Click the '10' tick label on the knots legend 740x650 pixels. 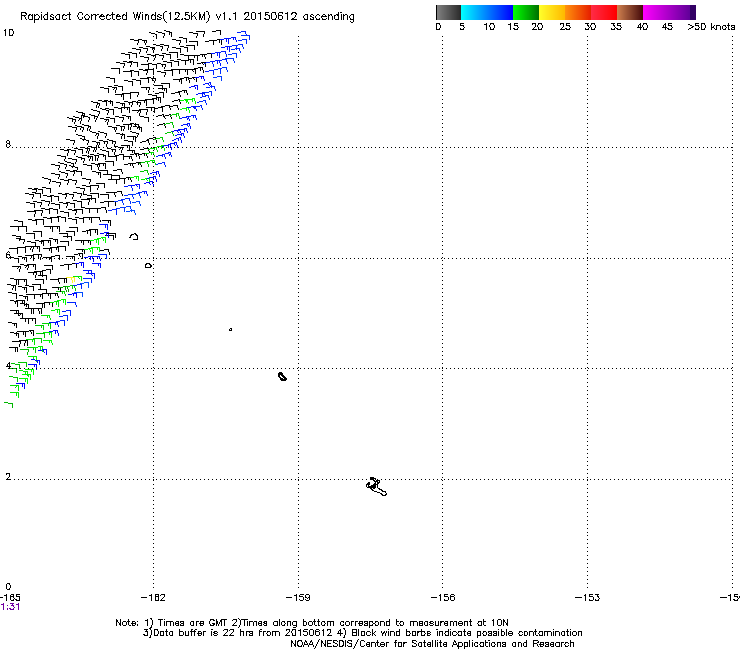tap(489, 27)
